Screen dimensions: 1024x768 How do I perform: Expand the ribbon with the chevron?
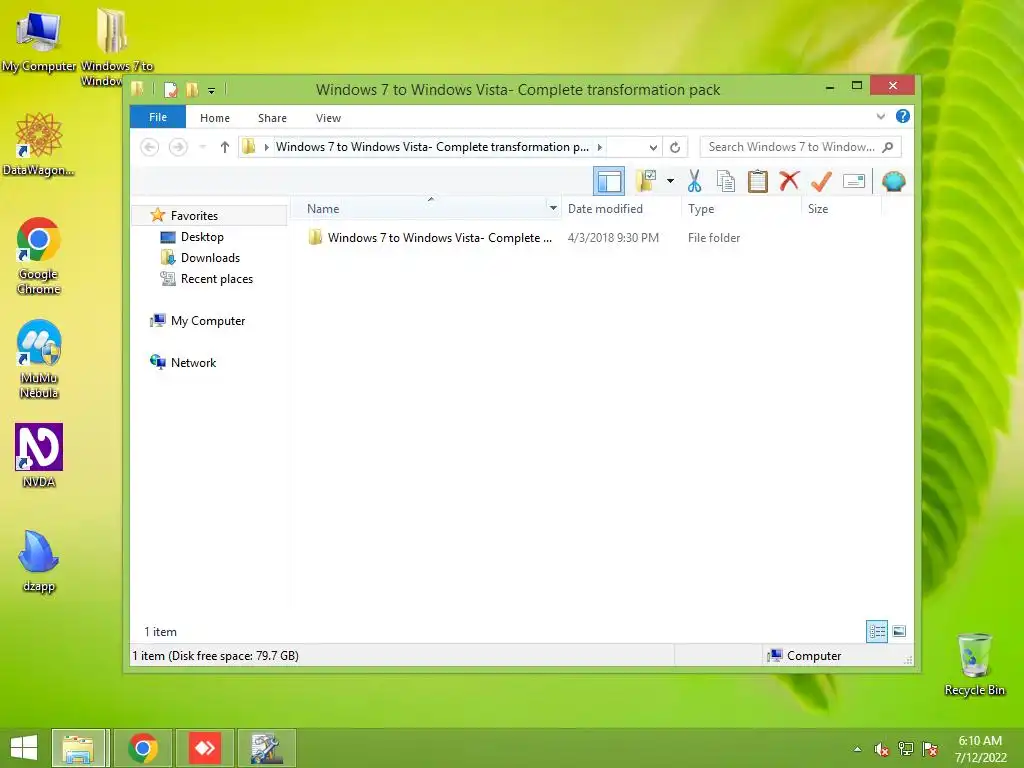pos(880,116)
